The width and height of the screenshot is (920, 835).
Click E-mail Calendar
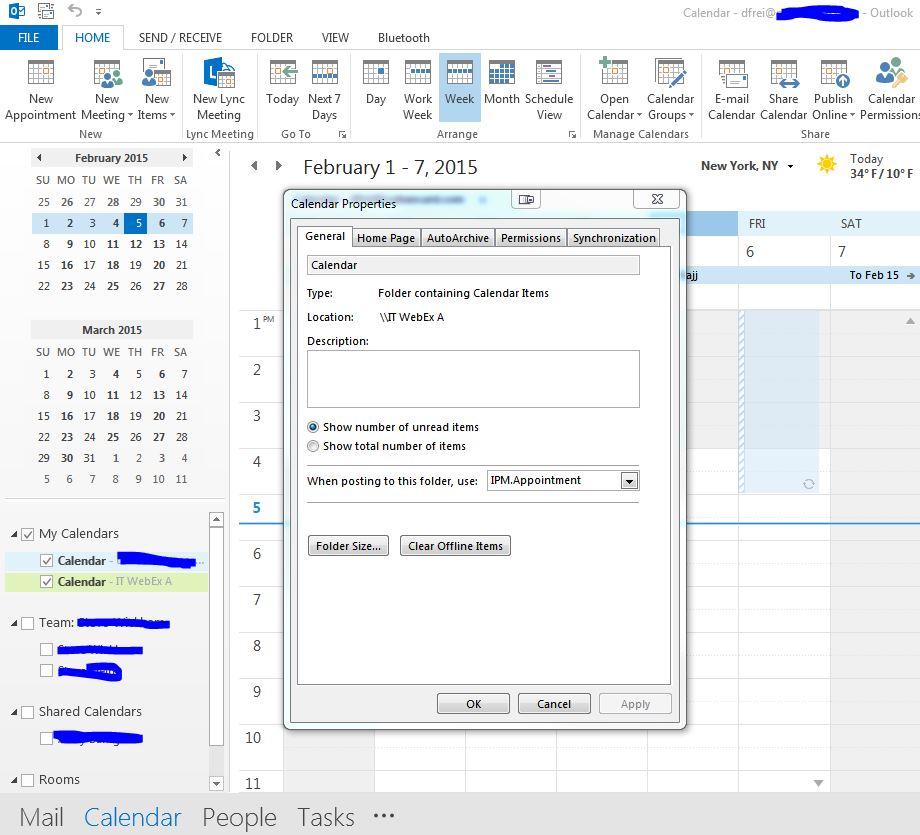point(731,89)
